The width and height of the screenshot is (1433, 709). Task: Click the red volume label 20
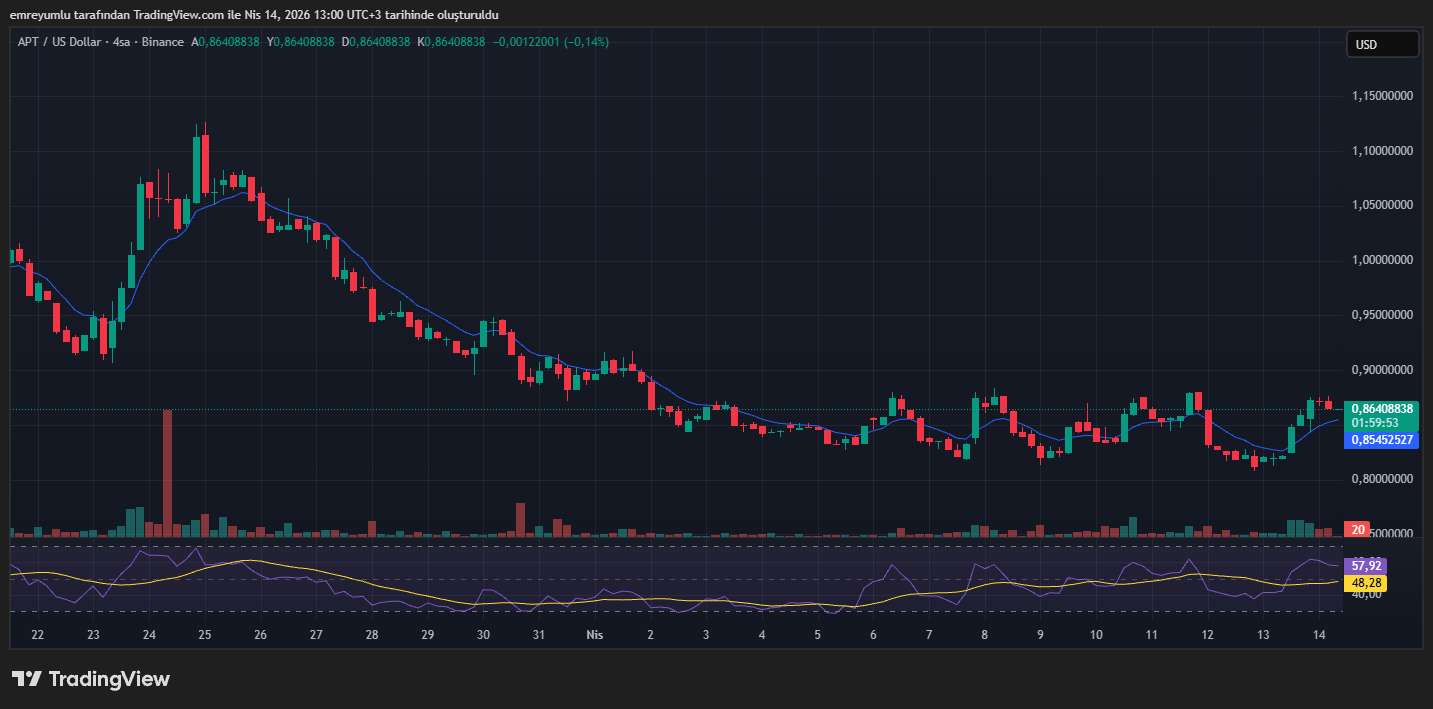click(x=1357, y=529)
